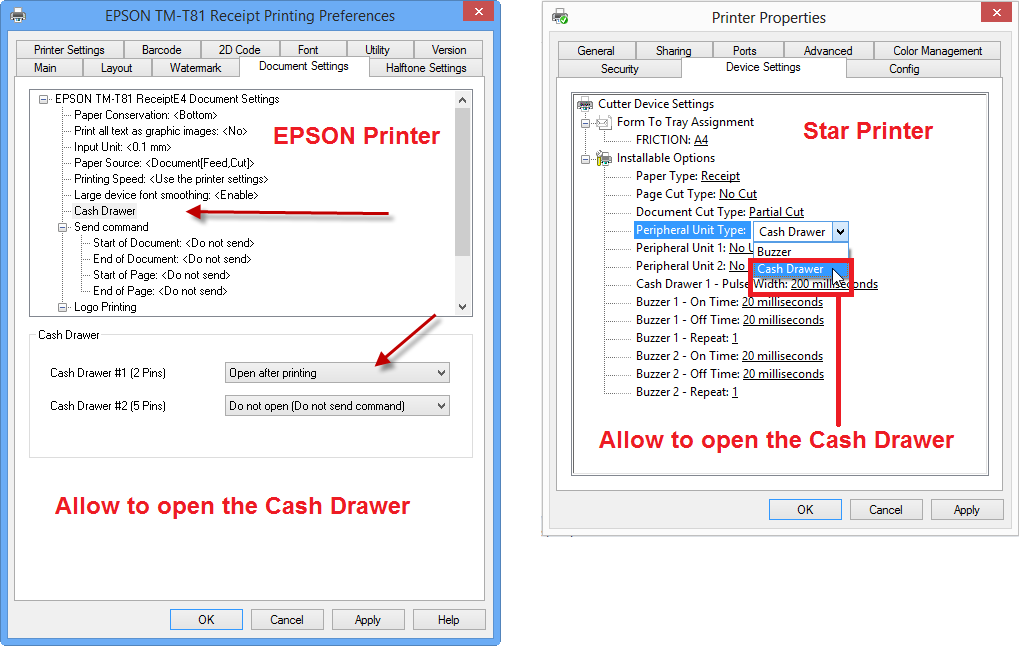
Task: Open the Advanced tab
Action: (828, 51)
